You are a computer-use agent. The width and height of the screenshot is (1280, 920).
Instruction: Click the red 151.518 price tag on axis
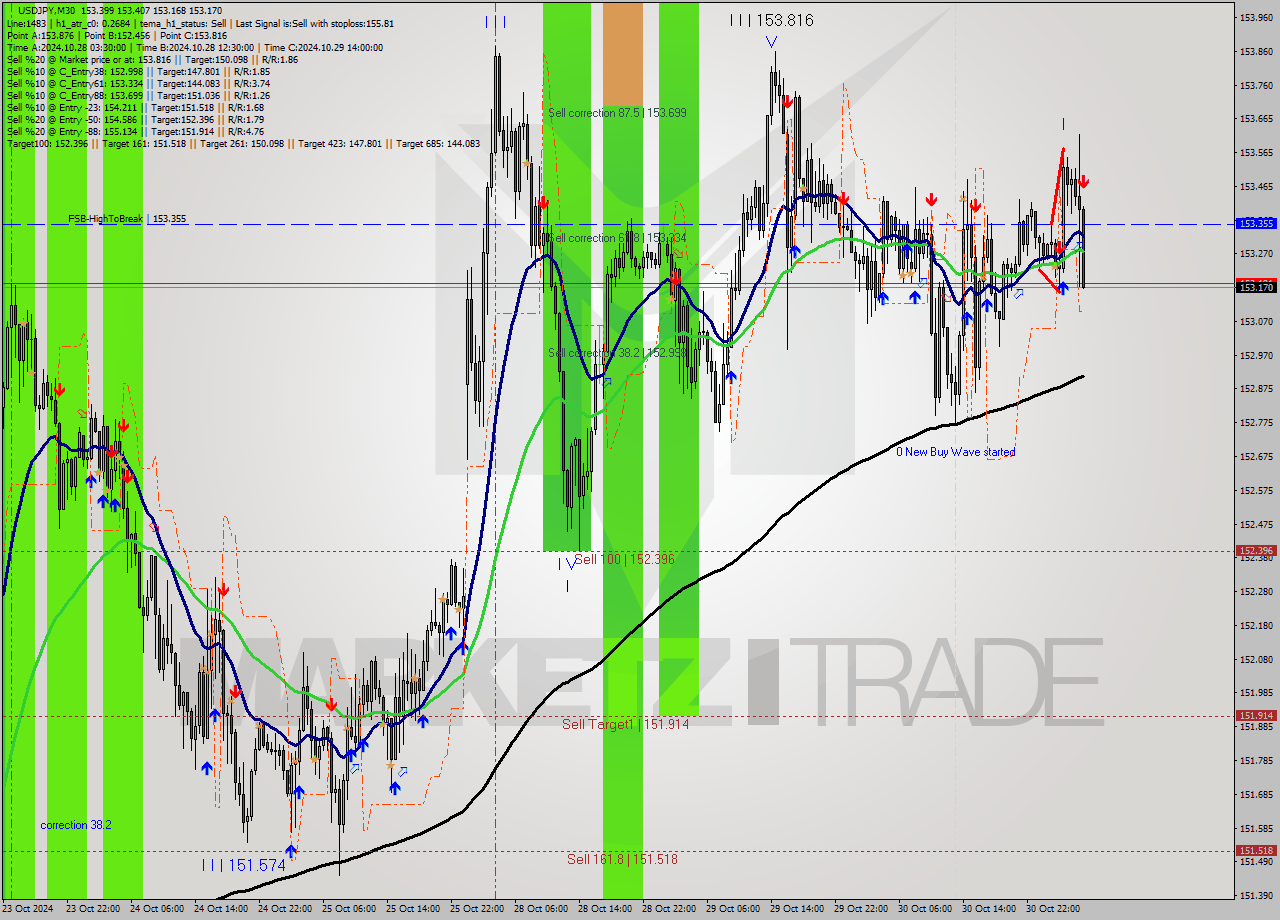pyautogui.click(x=1256, y=850)
